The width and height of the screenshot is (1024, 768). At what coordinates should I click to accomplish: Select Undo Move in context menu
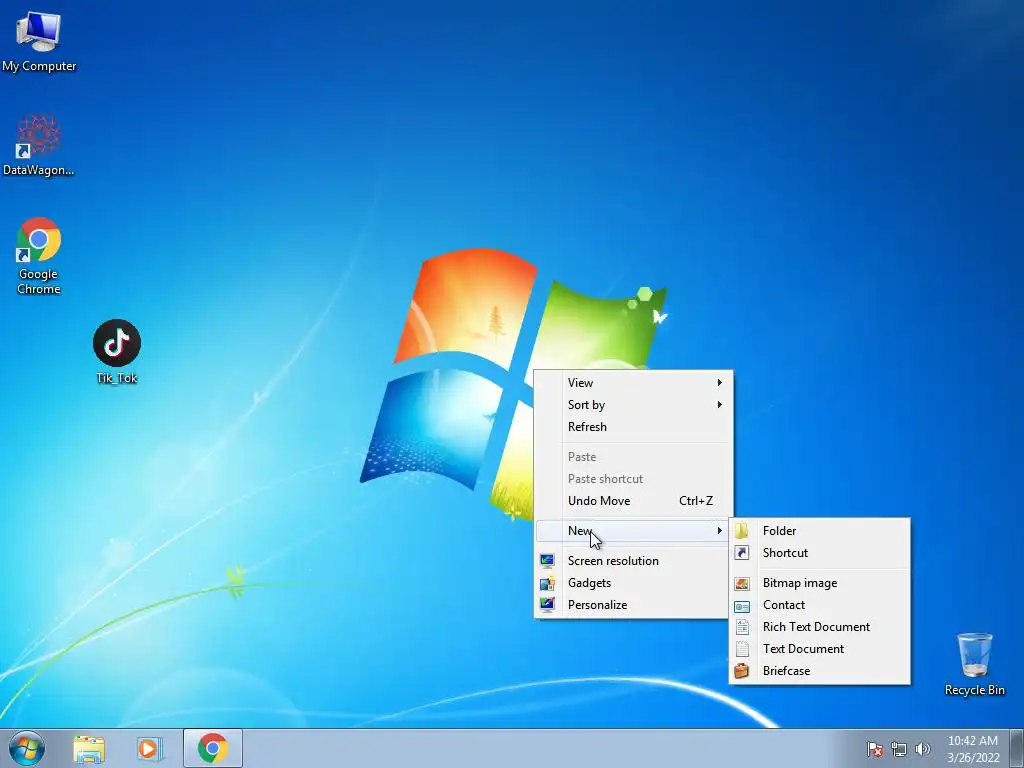633,501
